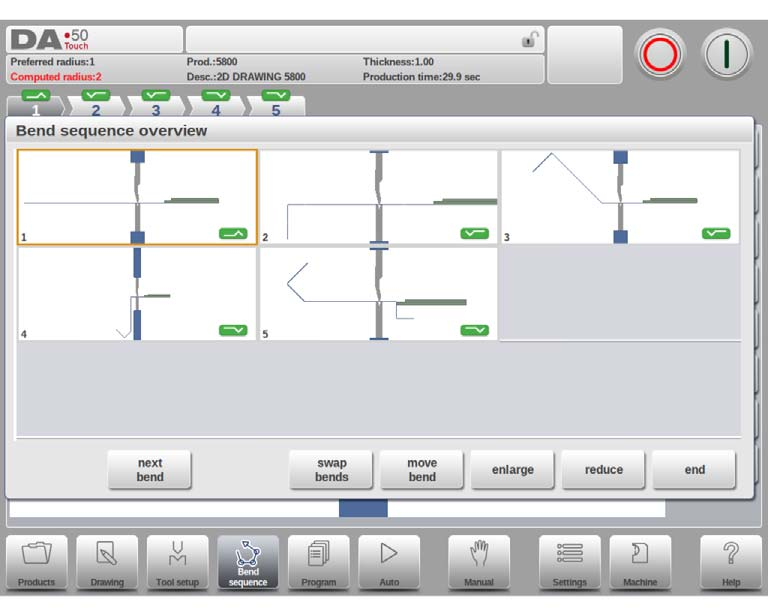
Task: Open the Drawing mode
Action: pyautogui.click(x=107, y=562)
